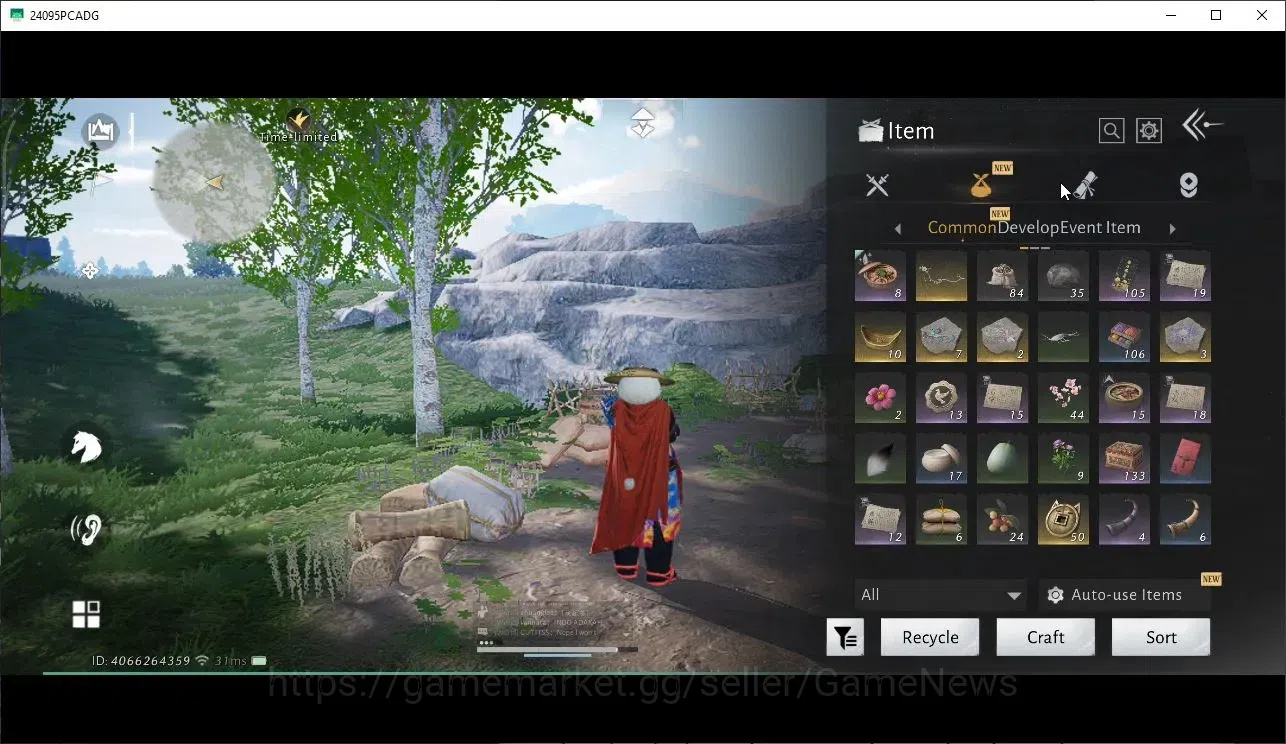
Task: Select the pouch items category icon
Action: coord(982,185)
